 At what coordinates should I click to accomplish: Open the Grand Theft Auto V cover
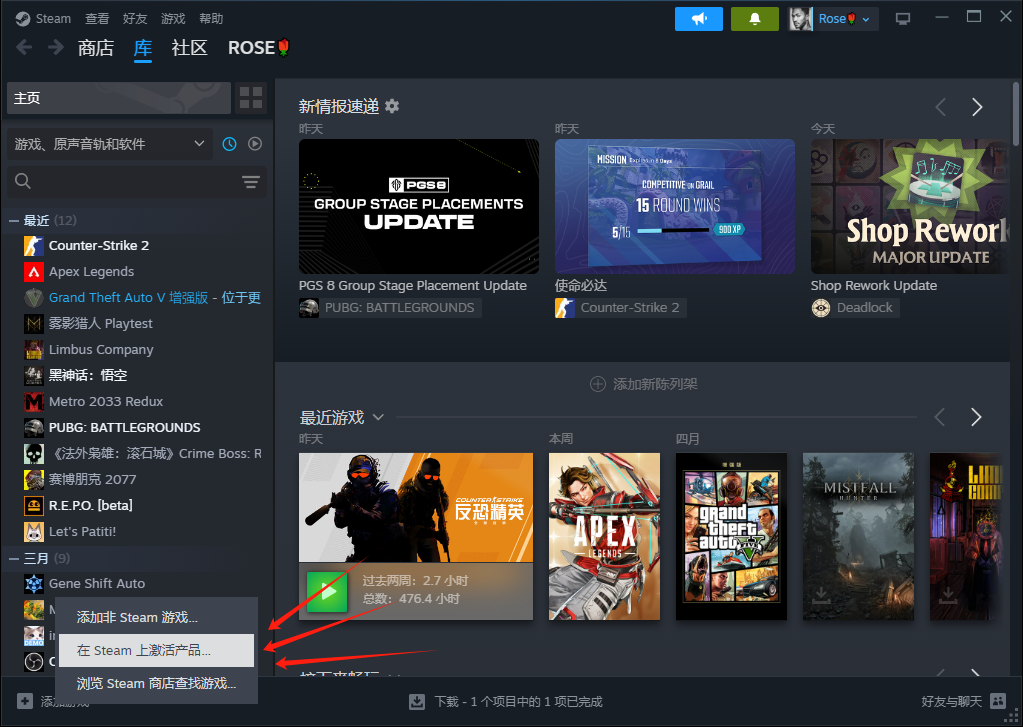pyautogui.click(x=731, y=536)
